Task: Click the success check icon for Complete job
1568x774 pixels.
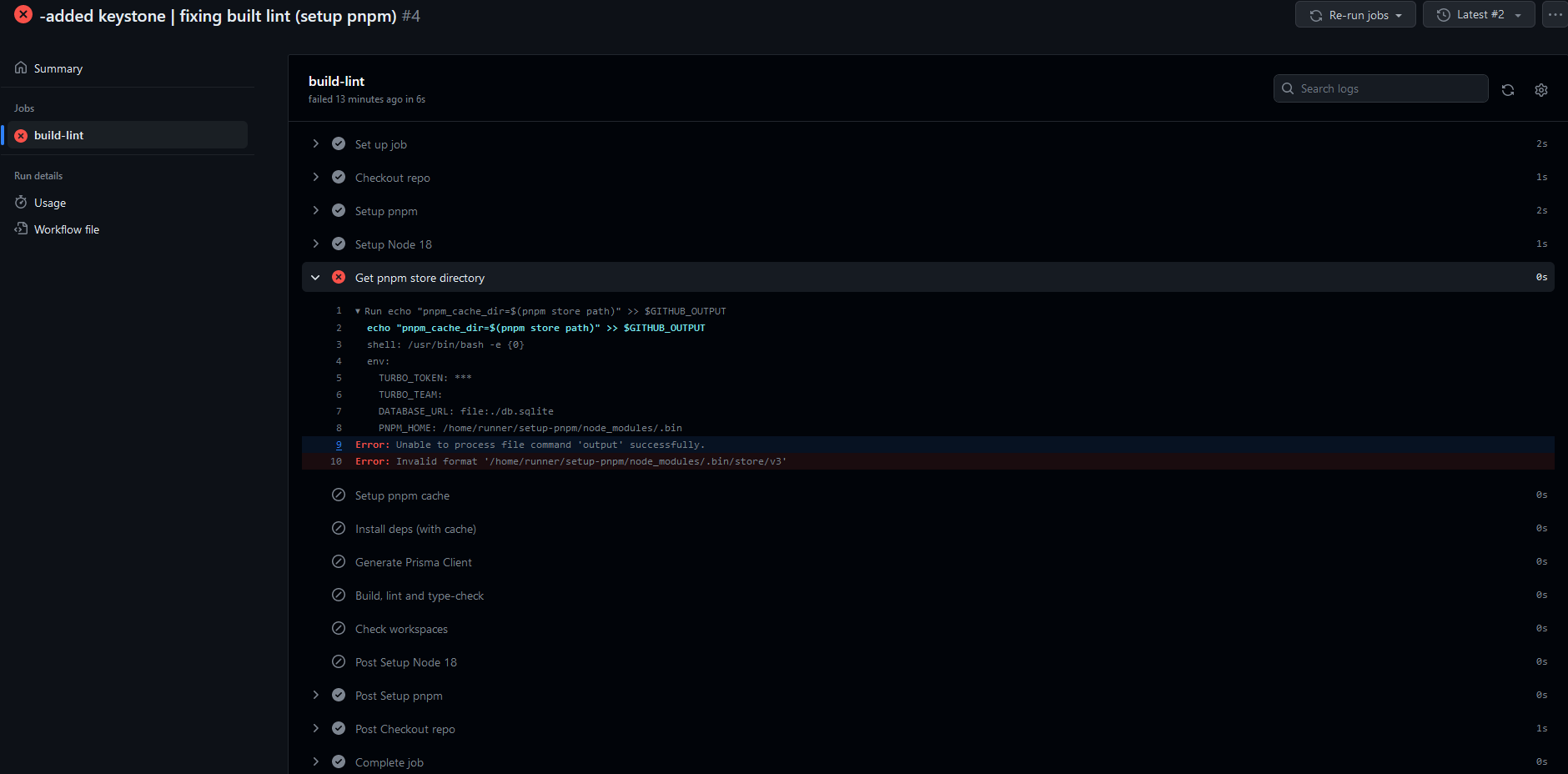Action: 339,761
